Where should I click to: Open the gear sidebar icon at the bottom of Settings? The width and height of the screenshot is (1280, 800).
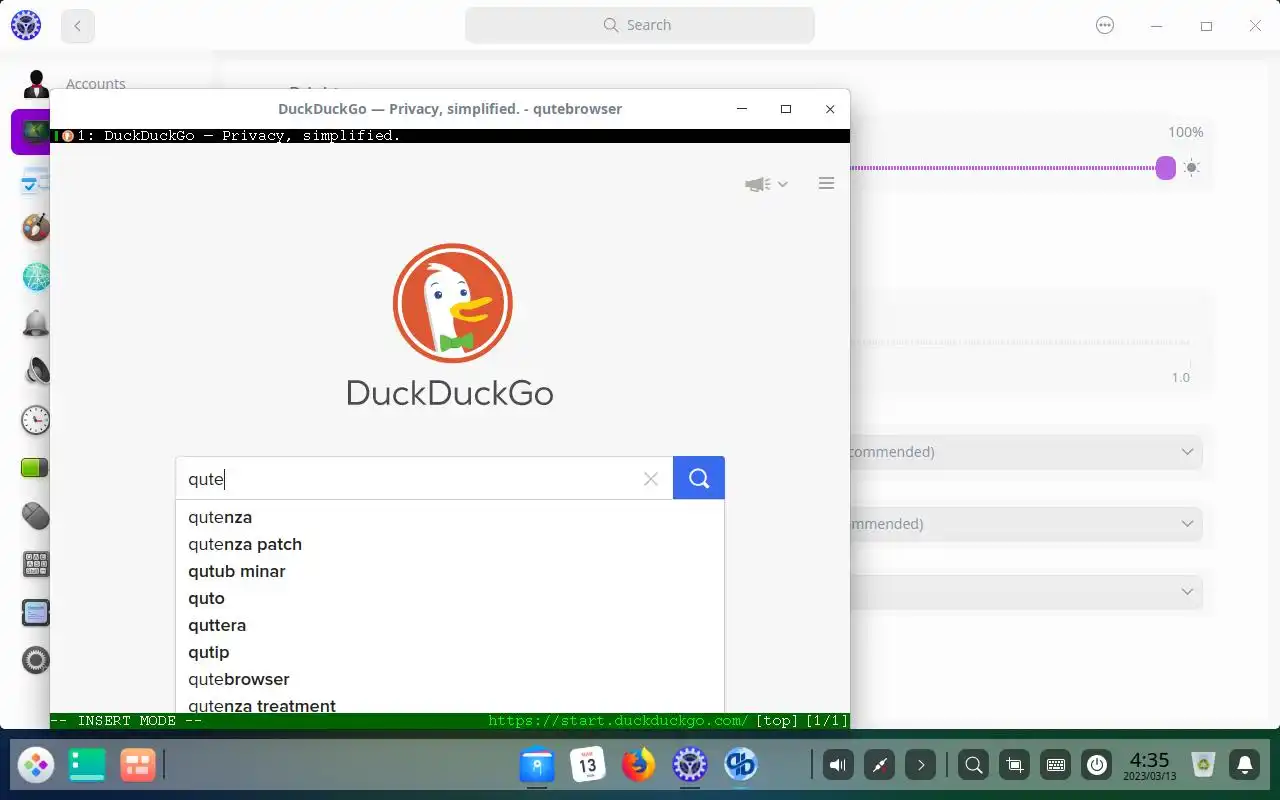(x=36, y=660)
